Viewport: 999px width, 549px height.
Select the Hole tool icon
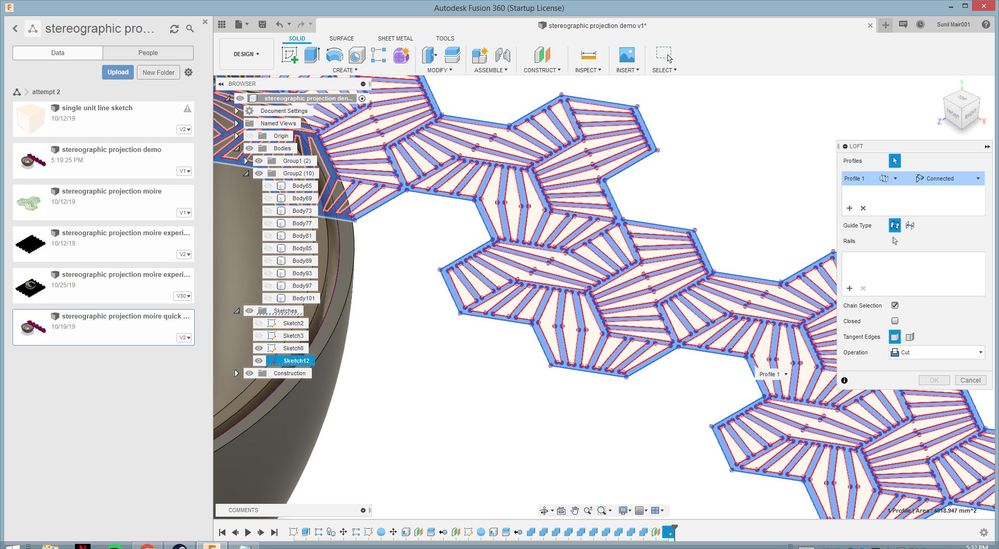[357, 55]
